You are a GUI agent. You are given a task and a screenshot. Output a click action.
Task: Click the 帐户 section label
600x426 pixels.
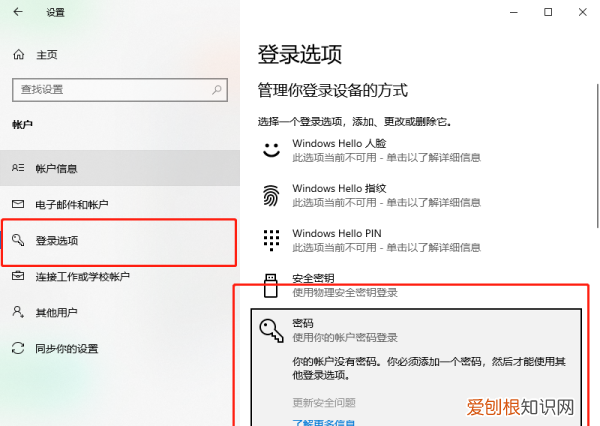[22, 124]
